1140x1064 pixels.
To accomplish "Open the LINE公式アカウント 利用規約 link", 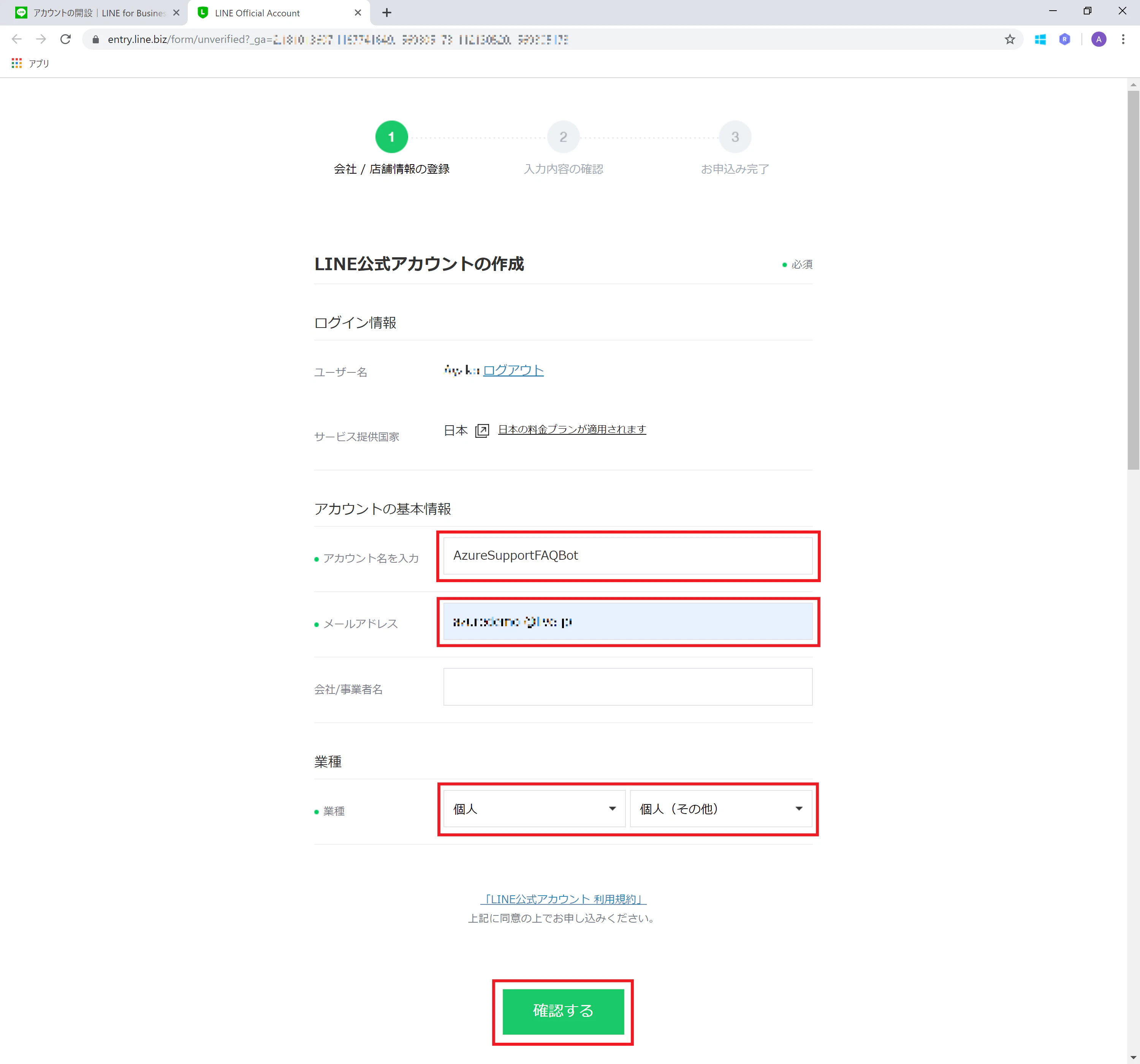I will [x=563, y=899].
